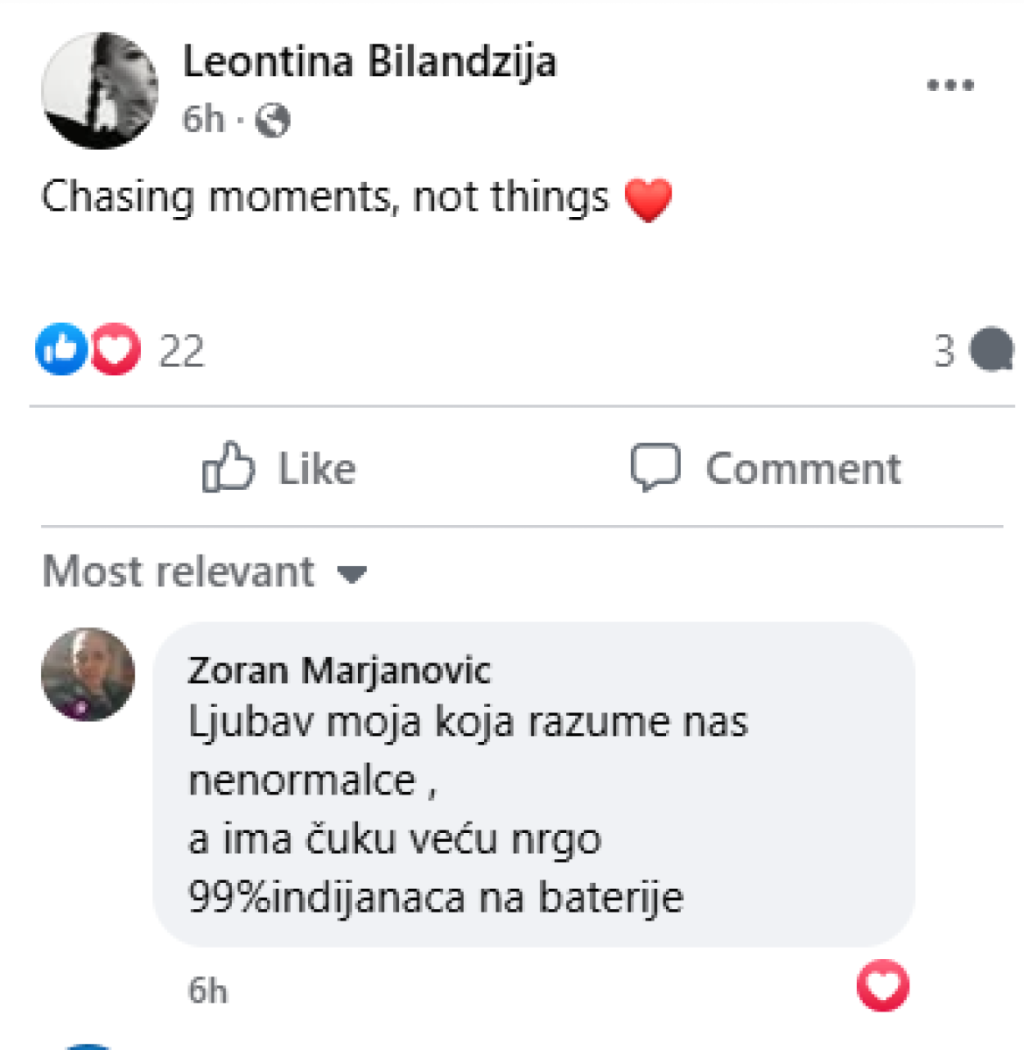The width and height of the screenshot is (1024, 1050).
Task: Click the comment bubble icon next to 3
Action: [x=991, y=351]
